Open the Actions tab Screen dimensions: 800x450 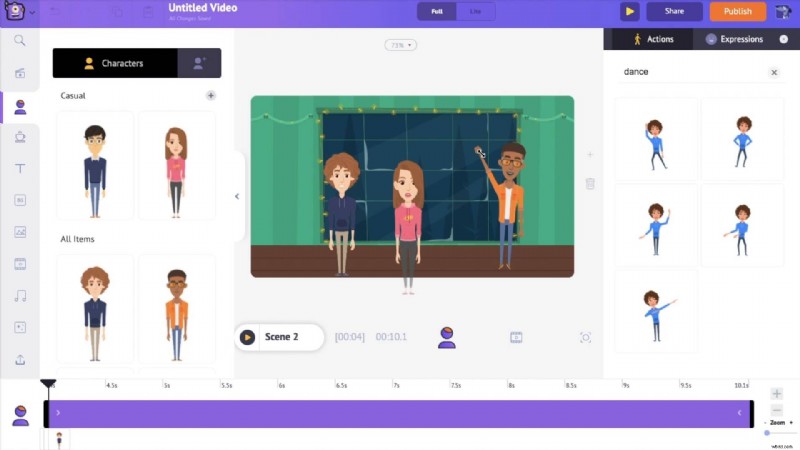tap(653, 39)
